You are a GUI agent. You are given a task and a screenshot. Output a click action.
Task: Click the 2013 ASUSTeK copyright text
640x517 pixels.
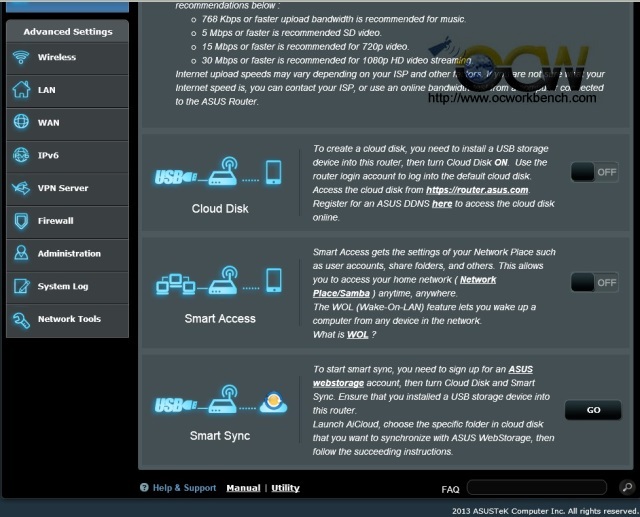coord(545,510)
